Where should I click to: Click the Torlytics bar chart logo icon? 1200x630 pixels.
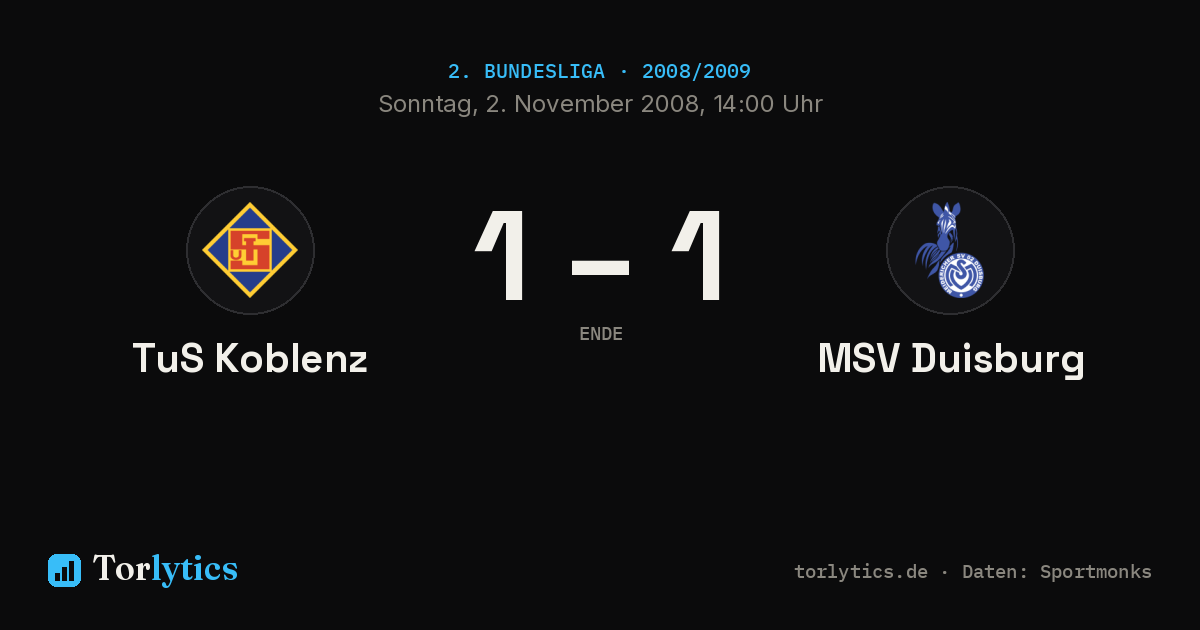64,570
